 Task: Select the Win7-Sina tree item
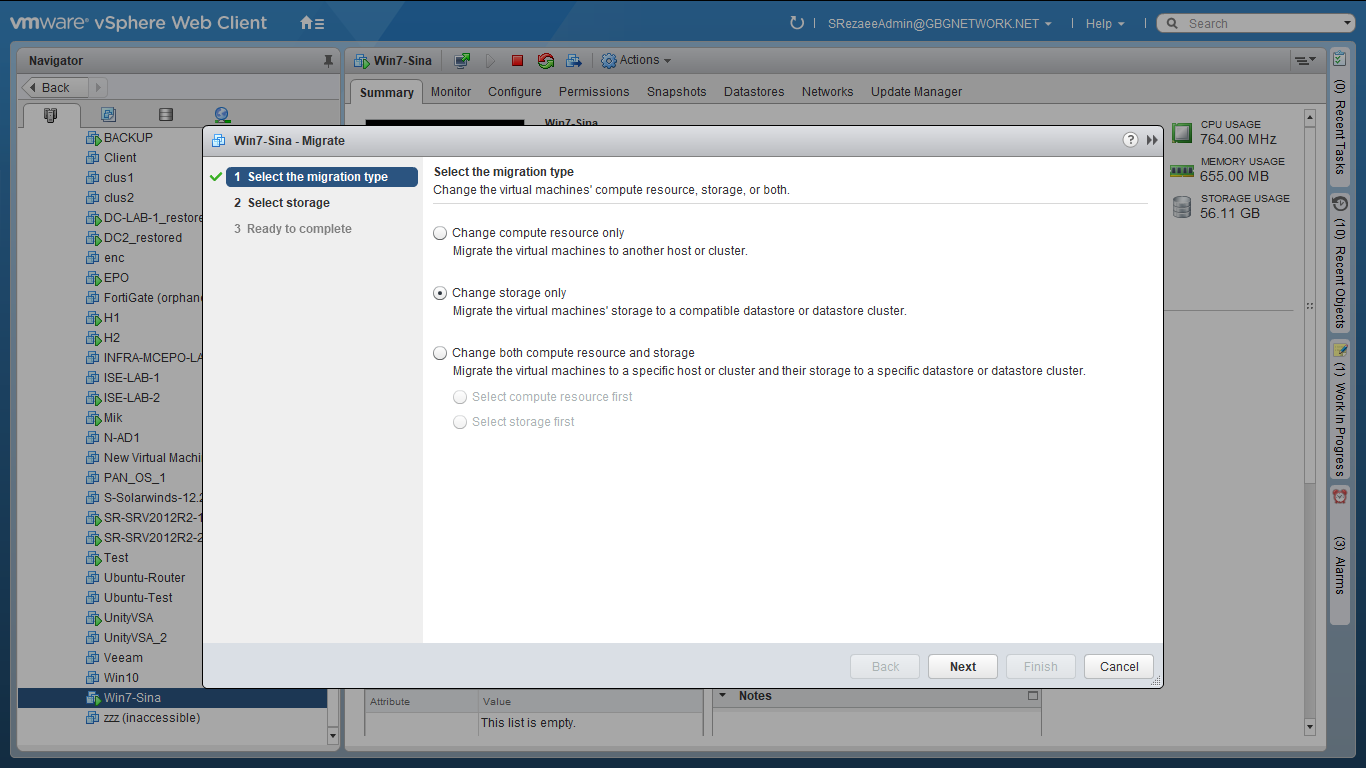[172, 698]
